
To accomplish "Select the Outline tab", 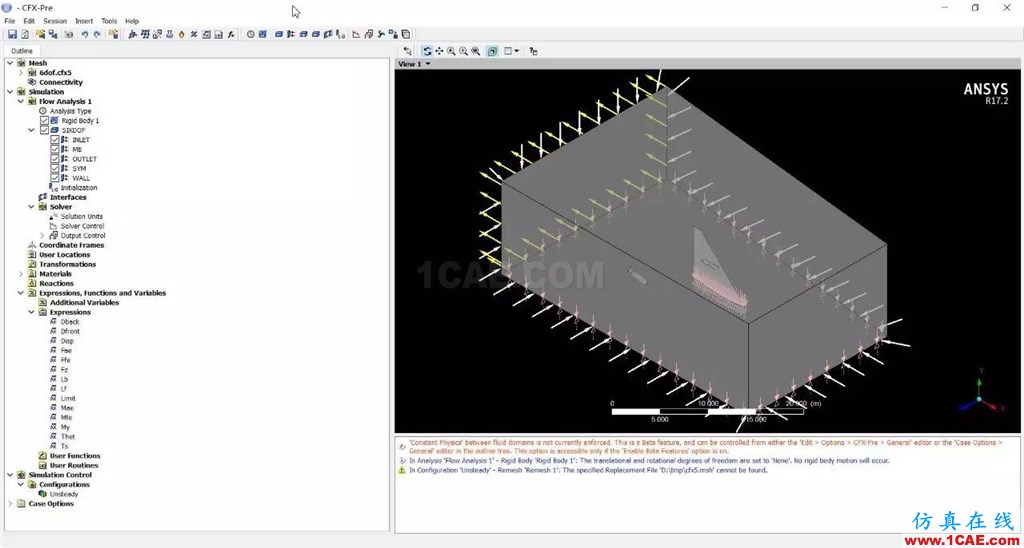I will 22,51.
